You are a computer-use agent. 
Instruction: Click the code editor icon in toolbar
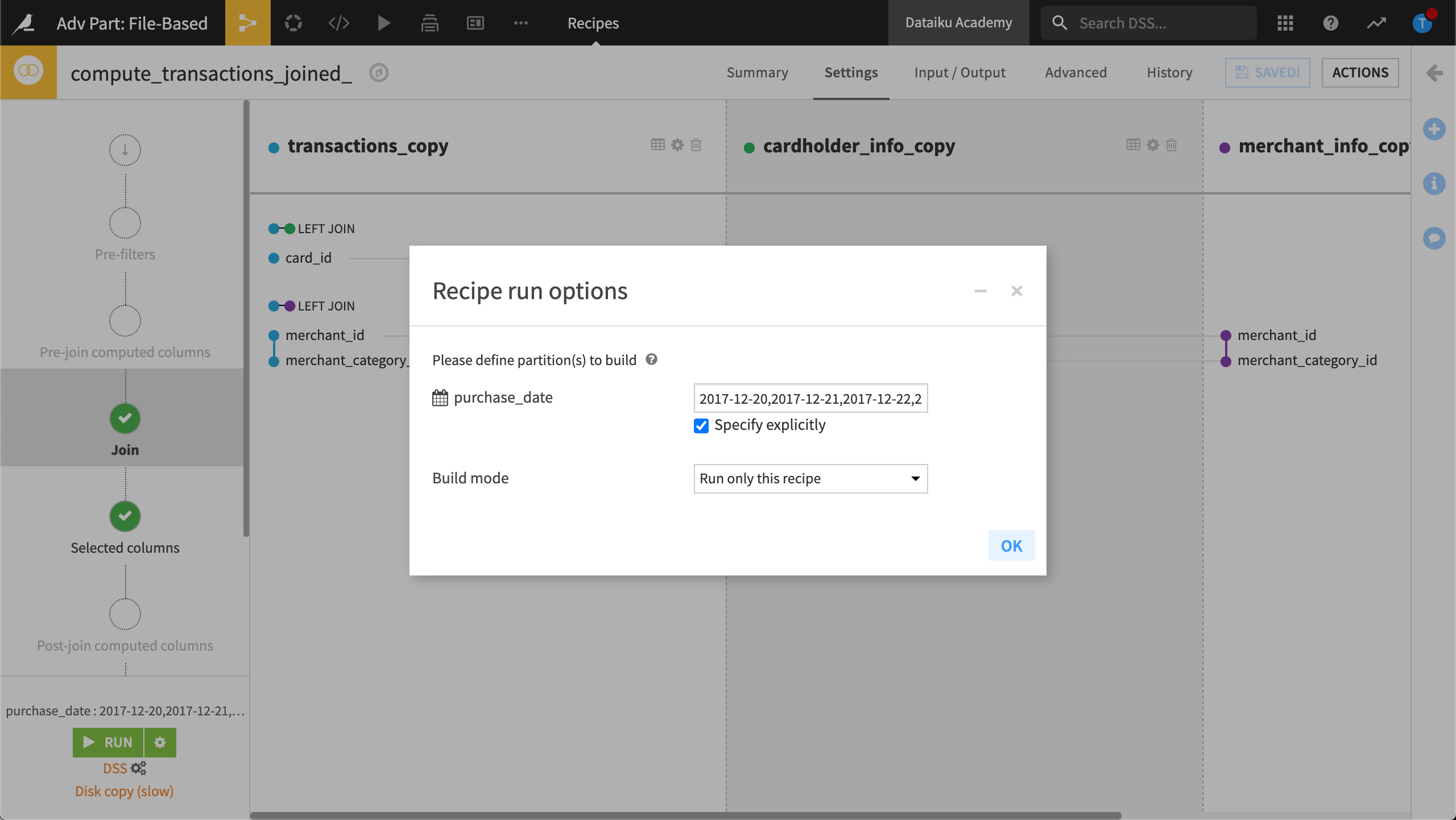[x=338, y=22]
